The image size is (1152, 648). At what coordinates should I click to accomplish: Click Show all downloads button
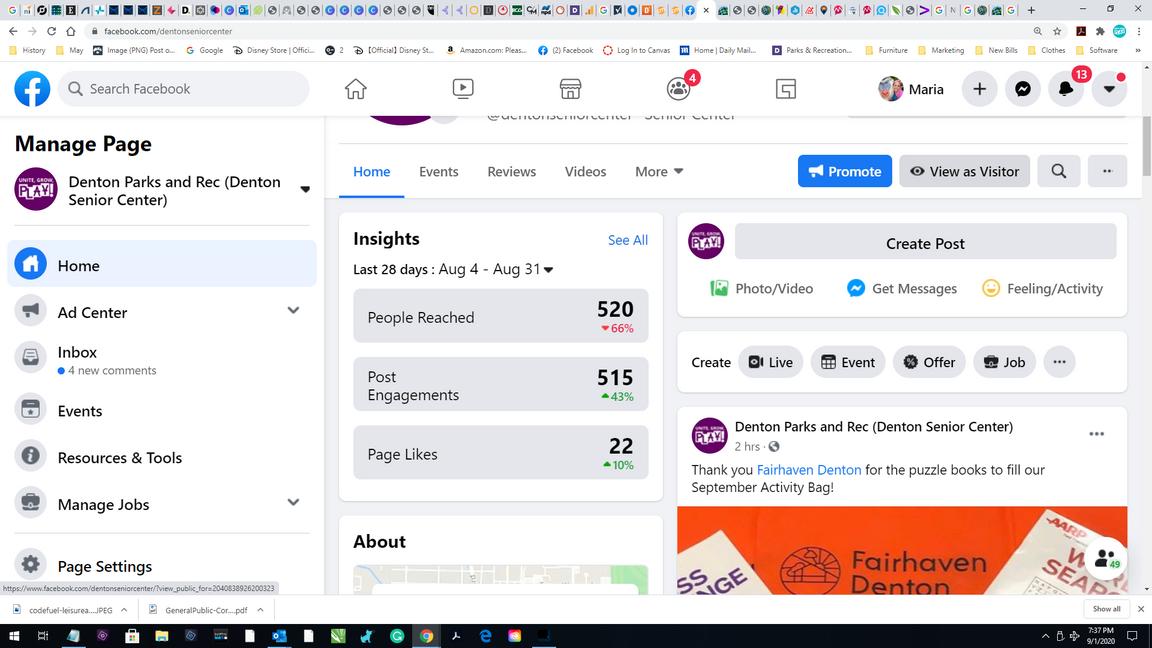pyautogui.click(x=1106, y=609)
